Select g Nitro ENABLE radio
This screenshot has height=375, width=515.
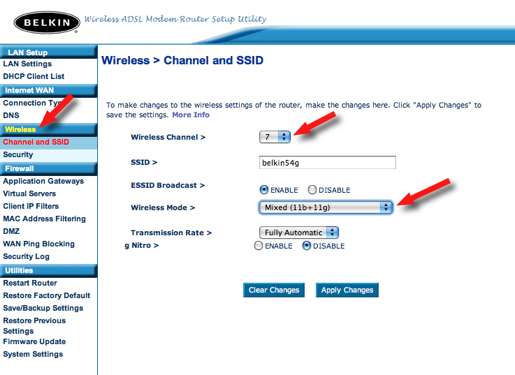(258, 246)
